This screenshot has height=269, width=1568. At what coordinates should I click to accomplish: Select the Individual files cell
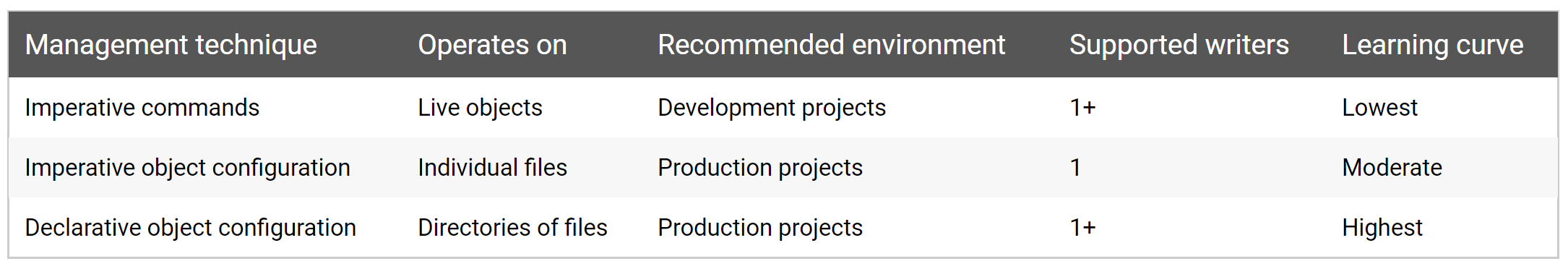click(x=492, y=168)
